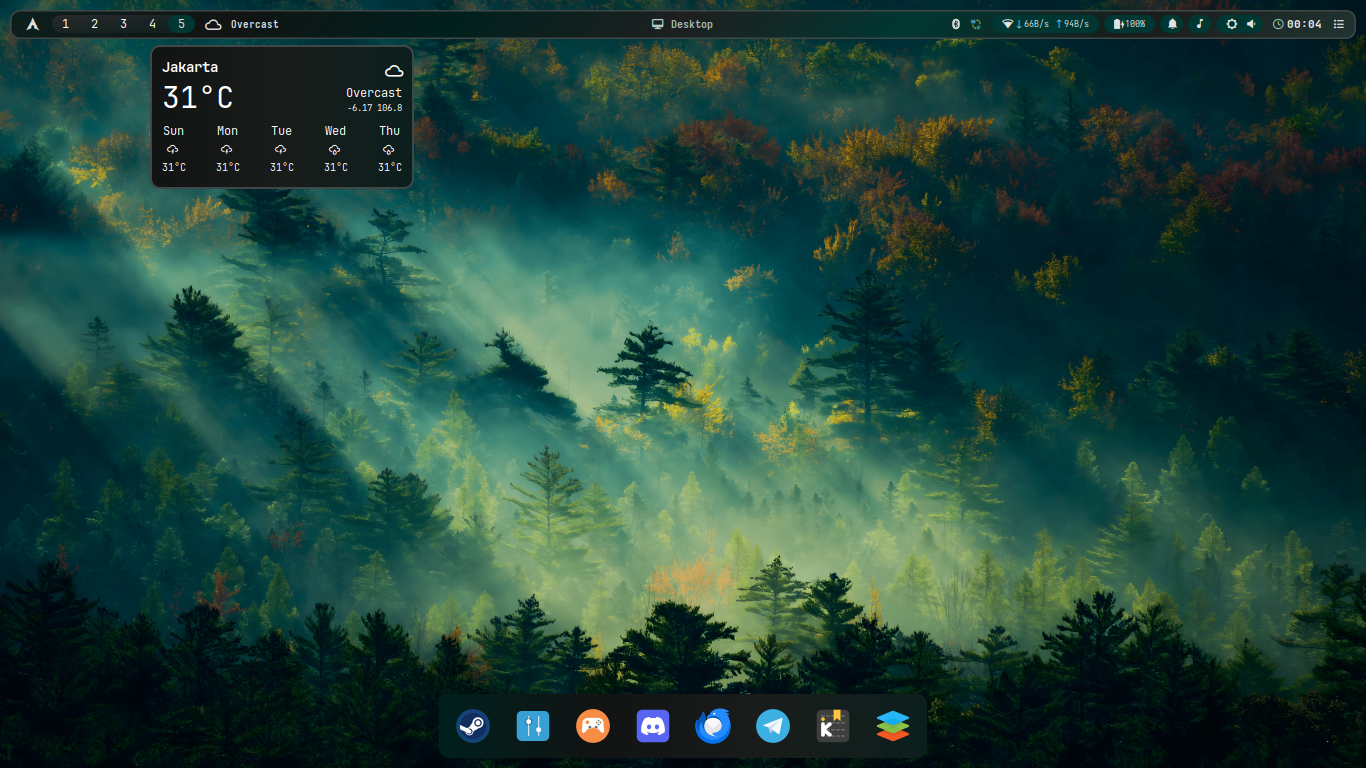
Task: Click the Desktop window title
Action: pyautogui.click(x=692, y=24)
